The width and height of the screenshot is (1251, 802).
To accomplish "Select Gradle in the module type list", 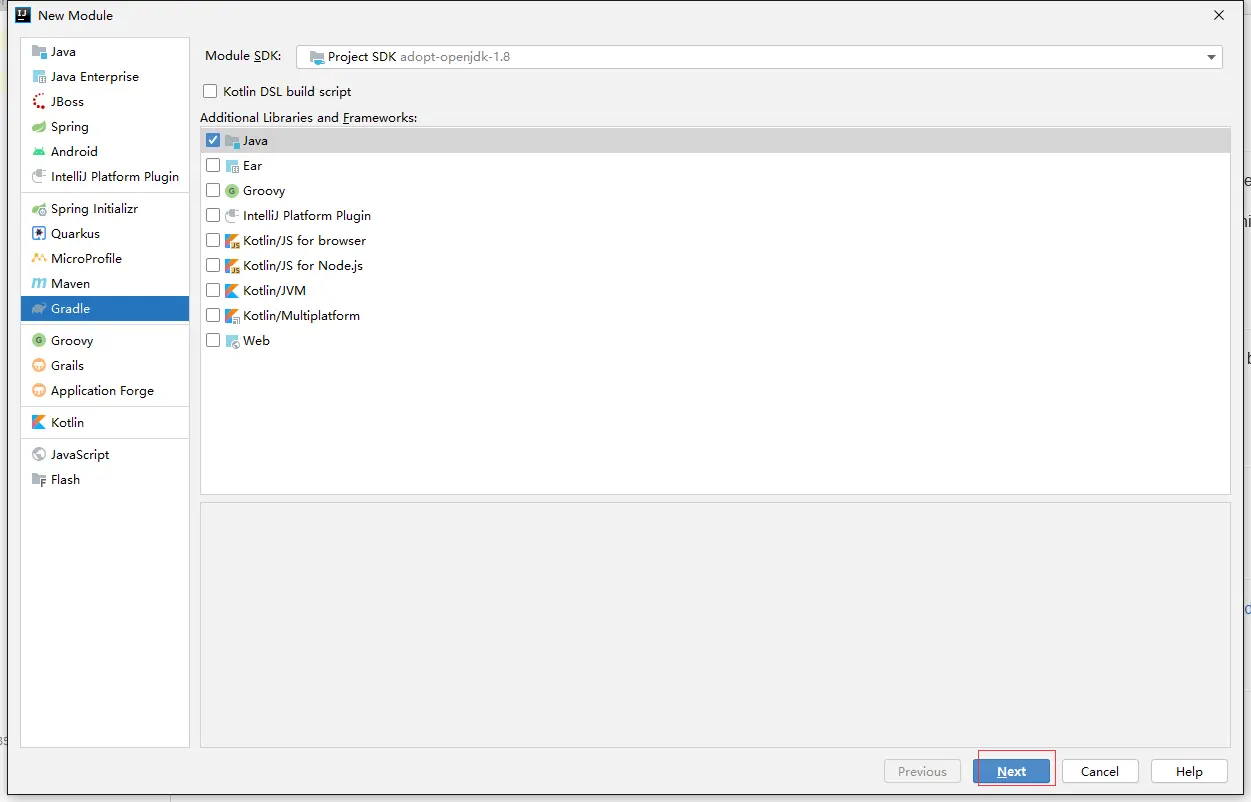I will click(105, 309).
